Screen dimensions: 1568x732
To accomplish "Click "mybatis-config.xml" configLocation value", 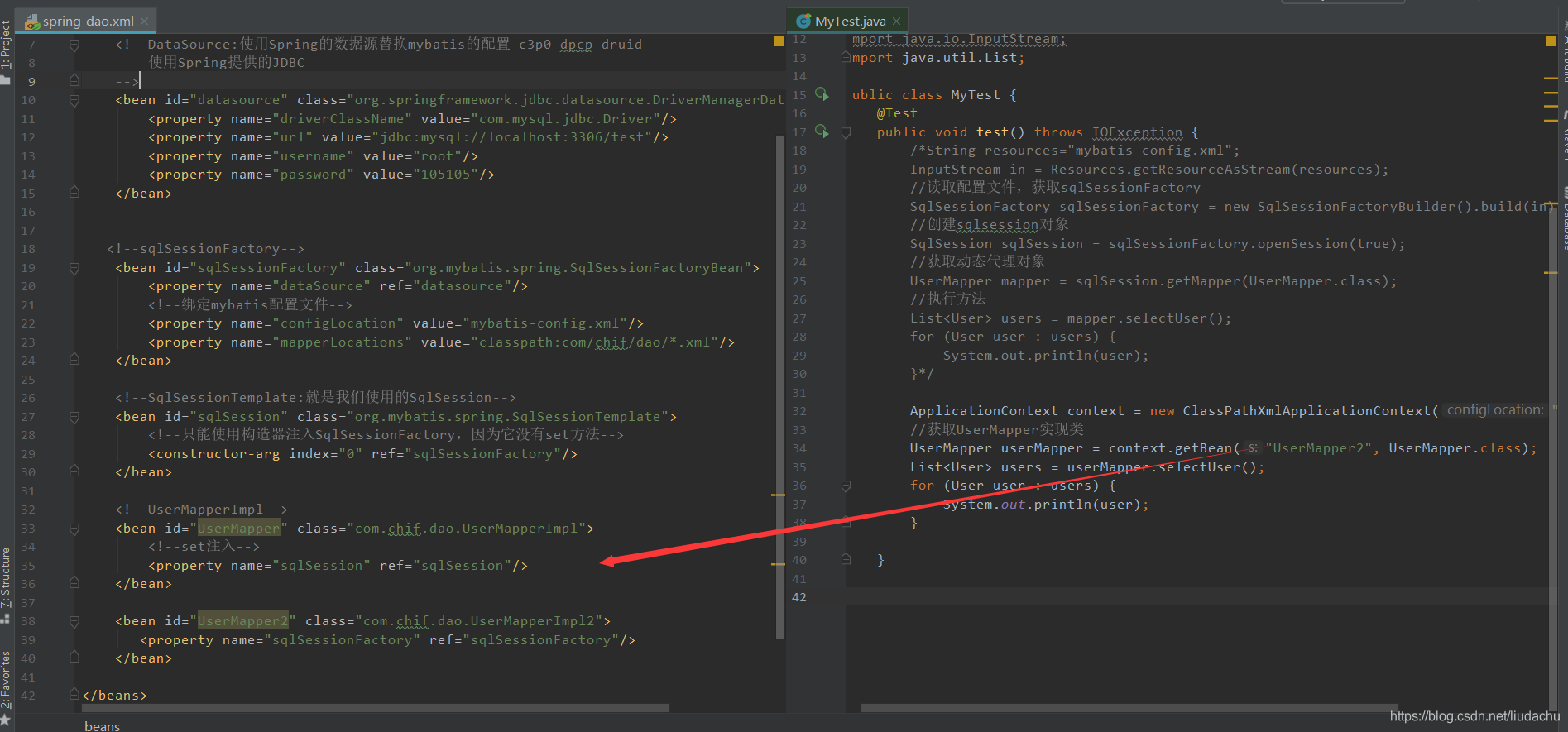I will point(544,323).
